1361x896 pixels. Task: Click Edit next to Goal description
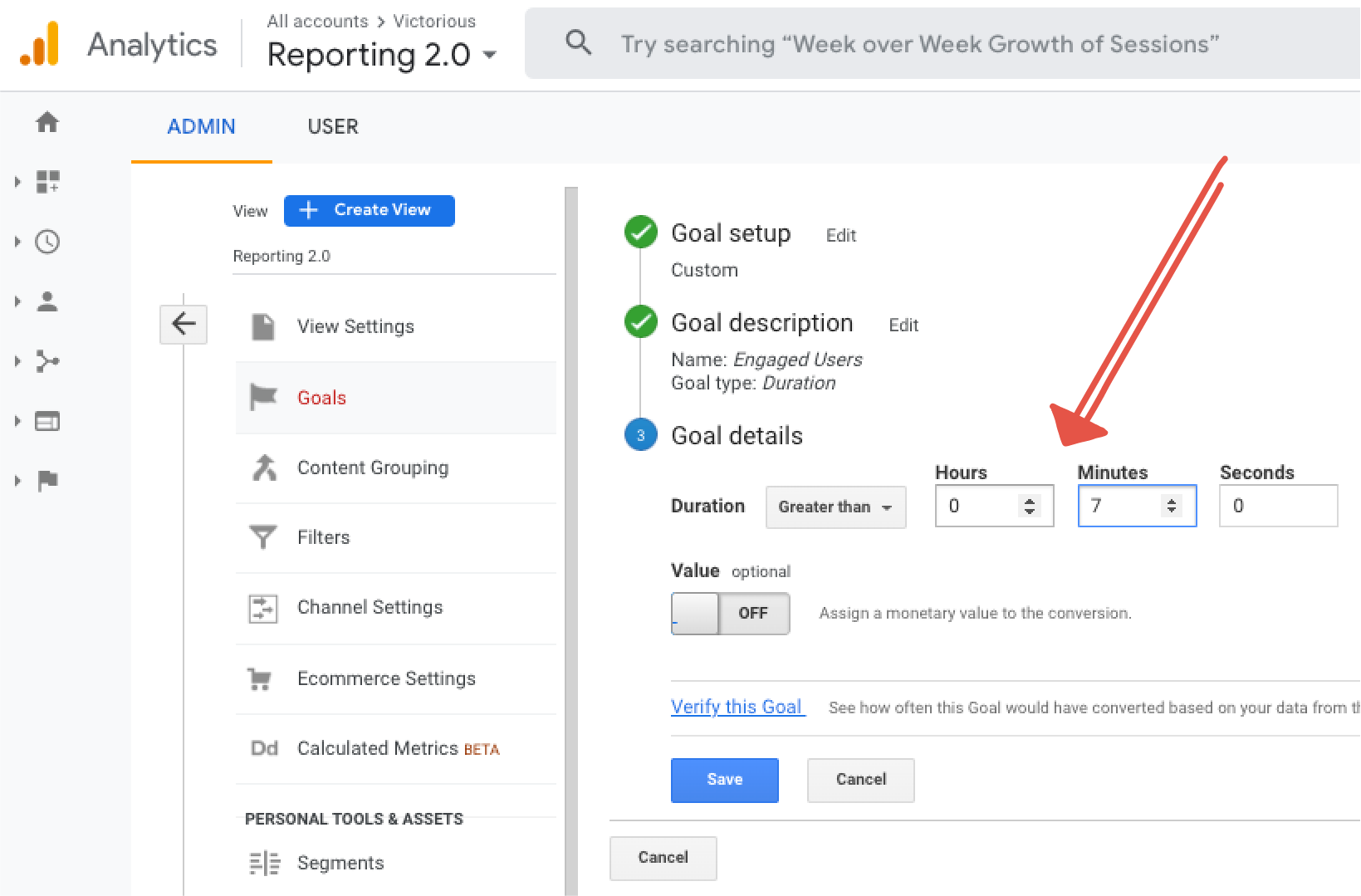903,326
